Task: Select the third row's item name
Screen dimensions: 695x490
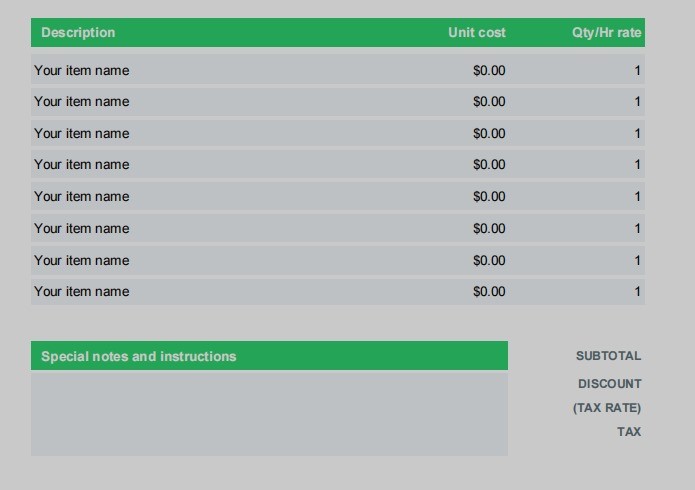Action: (x=82, y=134)
